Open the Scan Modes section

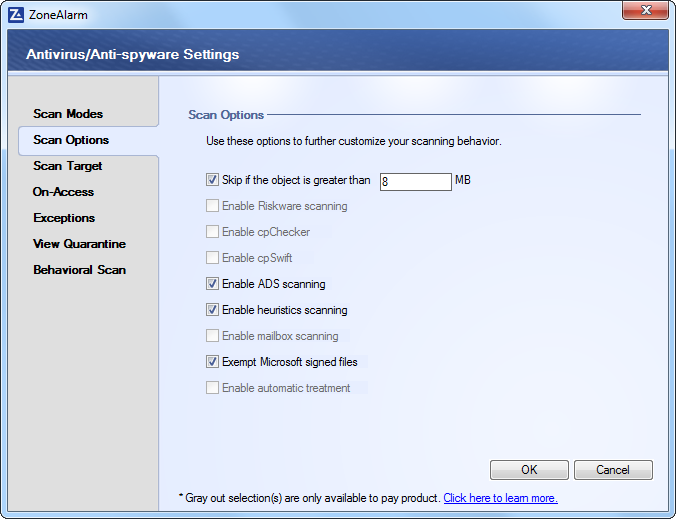[68, 114]
